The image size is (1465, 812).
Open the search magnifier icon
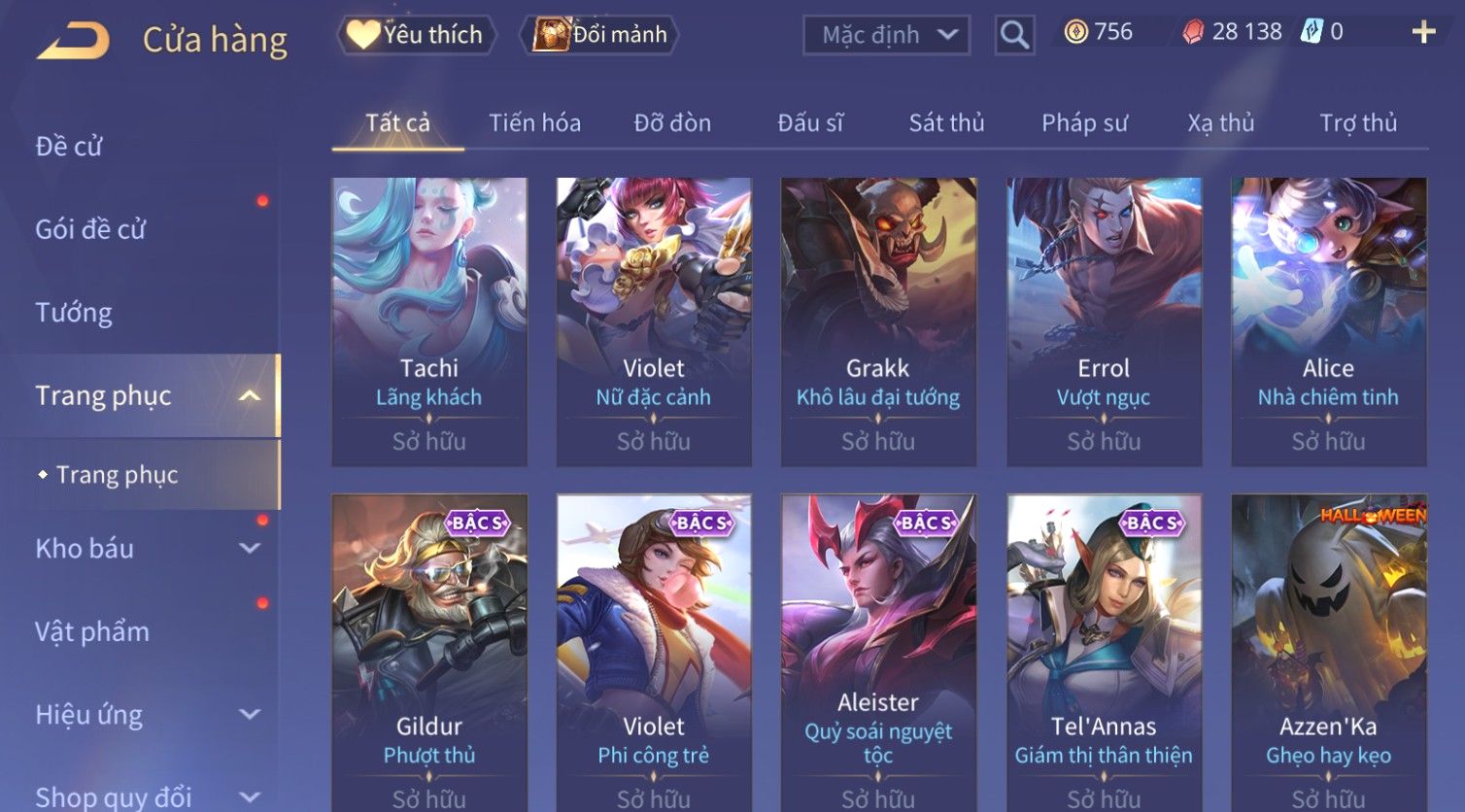pyautogui.click(x=1014, y=35)
